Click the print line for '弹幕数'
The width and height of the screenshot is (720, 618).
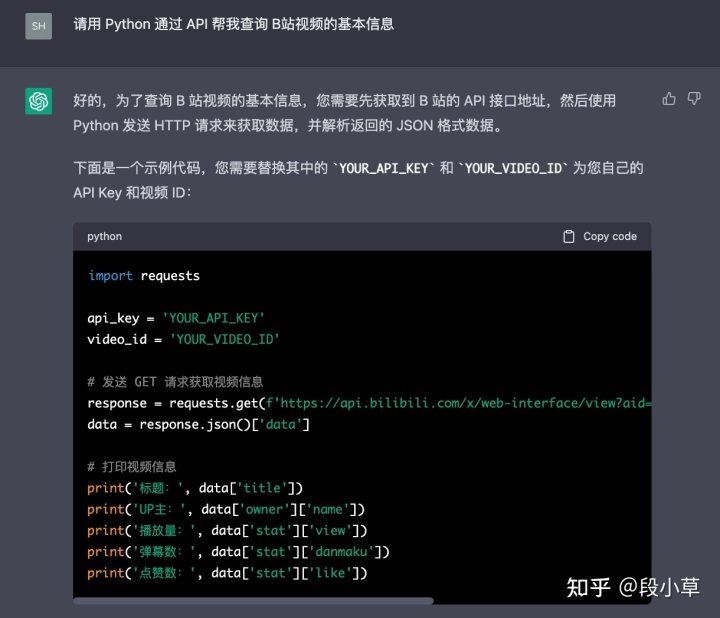tap(238, 551)
